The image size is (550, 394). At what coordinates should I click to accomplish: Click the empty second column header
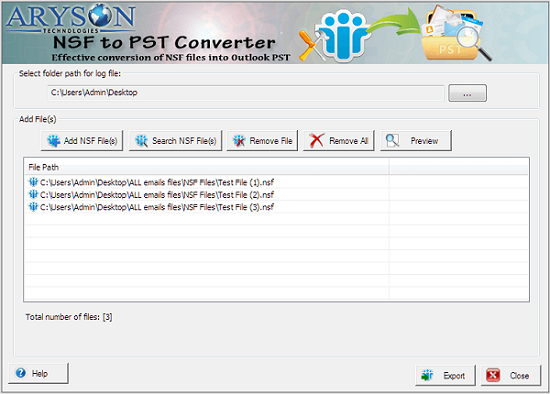458,167
